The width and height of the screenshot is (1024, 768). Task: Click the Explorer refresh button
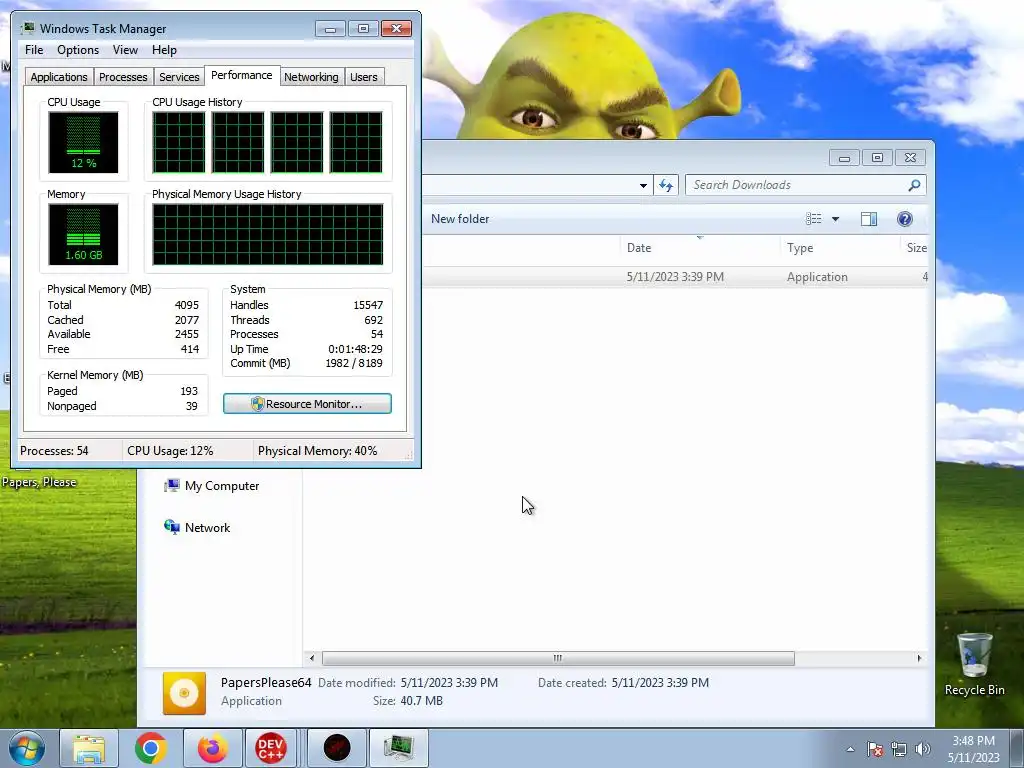pos(665,185)
